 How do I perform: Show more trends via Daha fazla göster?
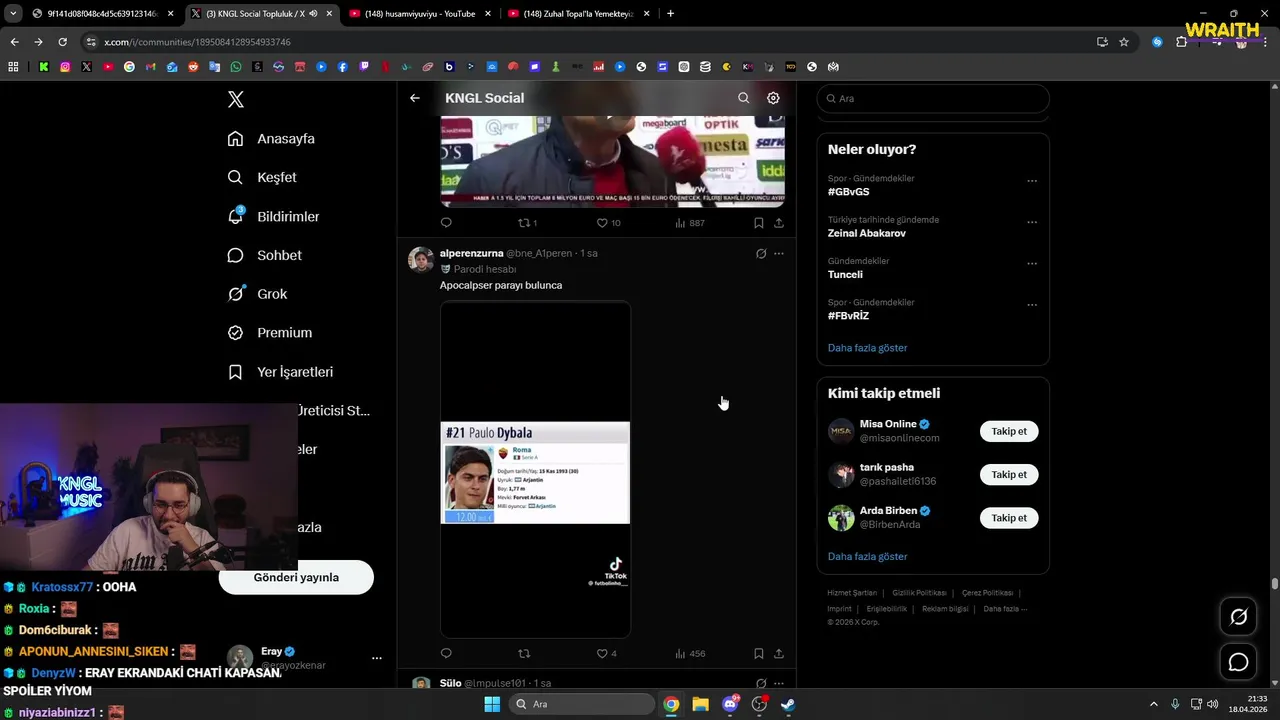867,347
